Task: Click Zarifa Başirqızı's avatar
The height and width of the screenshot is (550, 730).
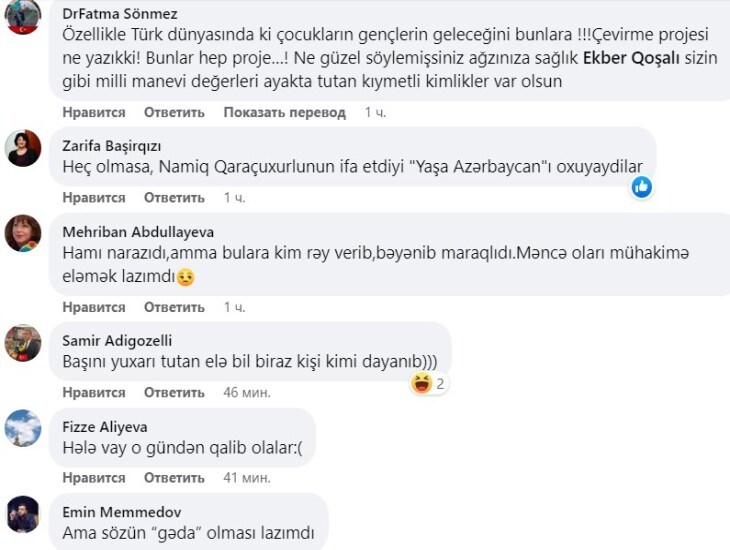Action: pos(23,148)
